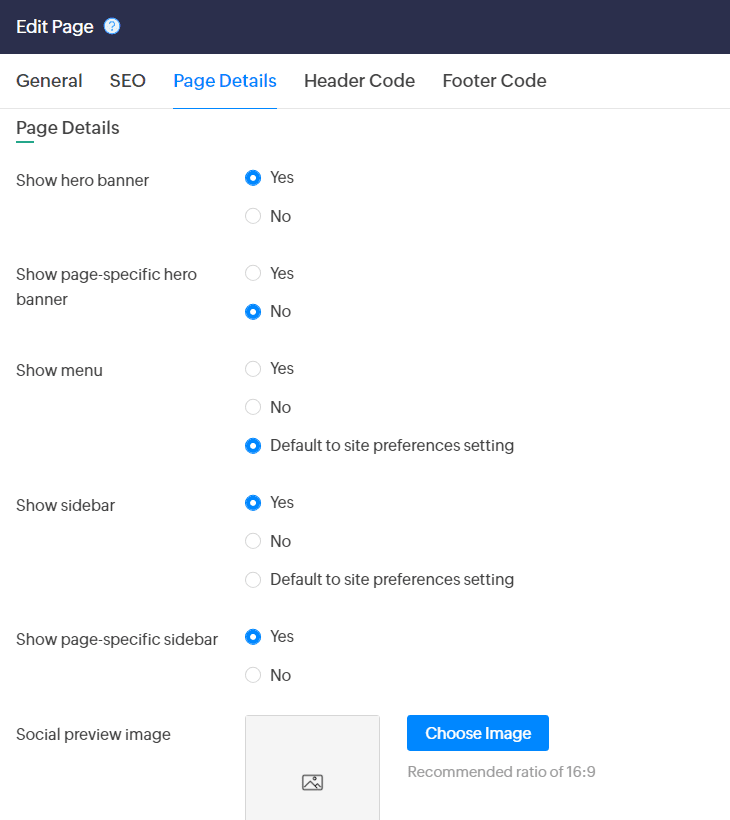
Task: Open the Footer Code tab
Action: click(x=494, y=81)
